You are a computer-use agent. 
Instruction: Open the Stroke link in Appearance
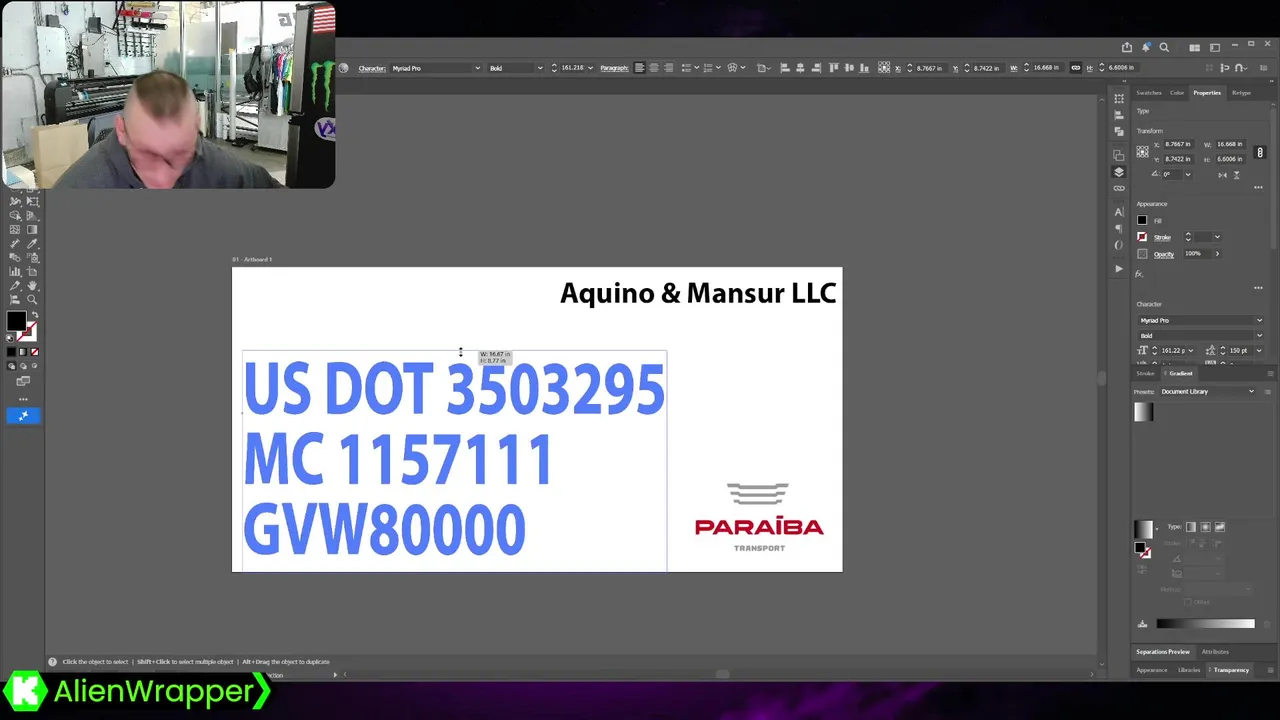click(1162, 238)
